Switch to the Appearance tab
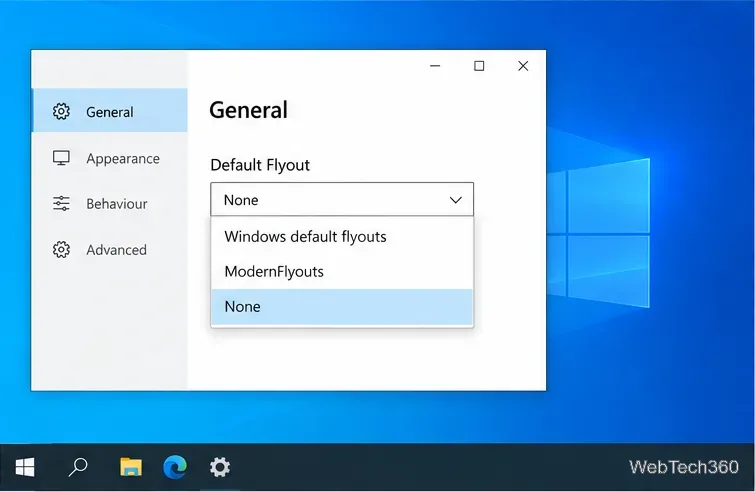 (x=110, y=158)
